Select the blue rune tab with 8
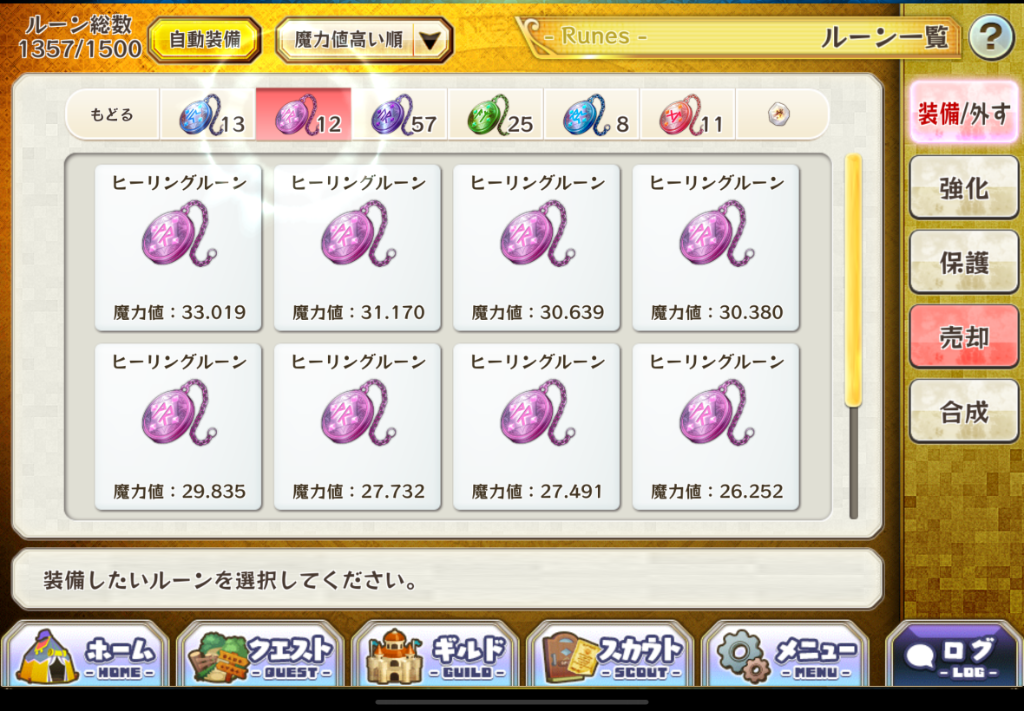Image resolution: width=1024 pixels, height=711 pixels. [x=592, y=115]
